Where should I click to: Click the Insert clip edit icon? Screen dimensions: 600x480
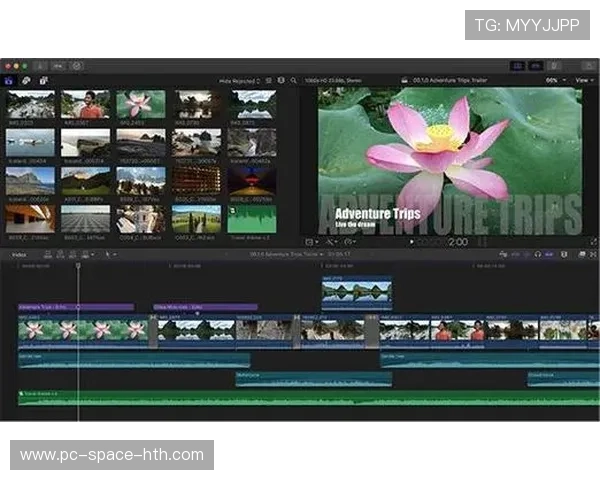(60, 255)
